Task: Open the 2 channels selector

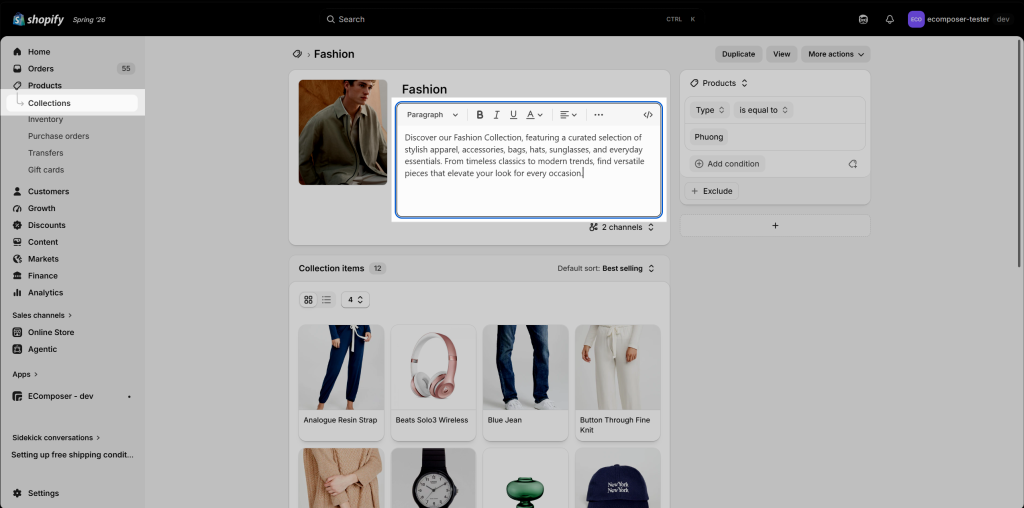Action: pos(621,227)
